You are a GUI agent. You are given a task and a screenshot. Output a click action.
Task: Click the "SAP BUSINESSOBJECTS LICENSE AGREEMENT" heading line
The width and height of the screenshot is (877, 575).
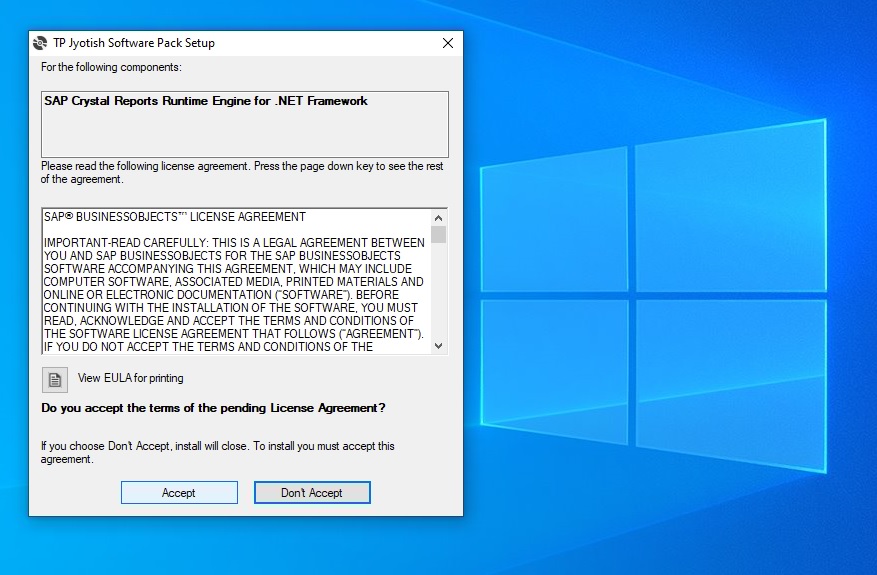pos(175,217)
